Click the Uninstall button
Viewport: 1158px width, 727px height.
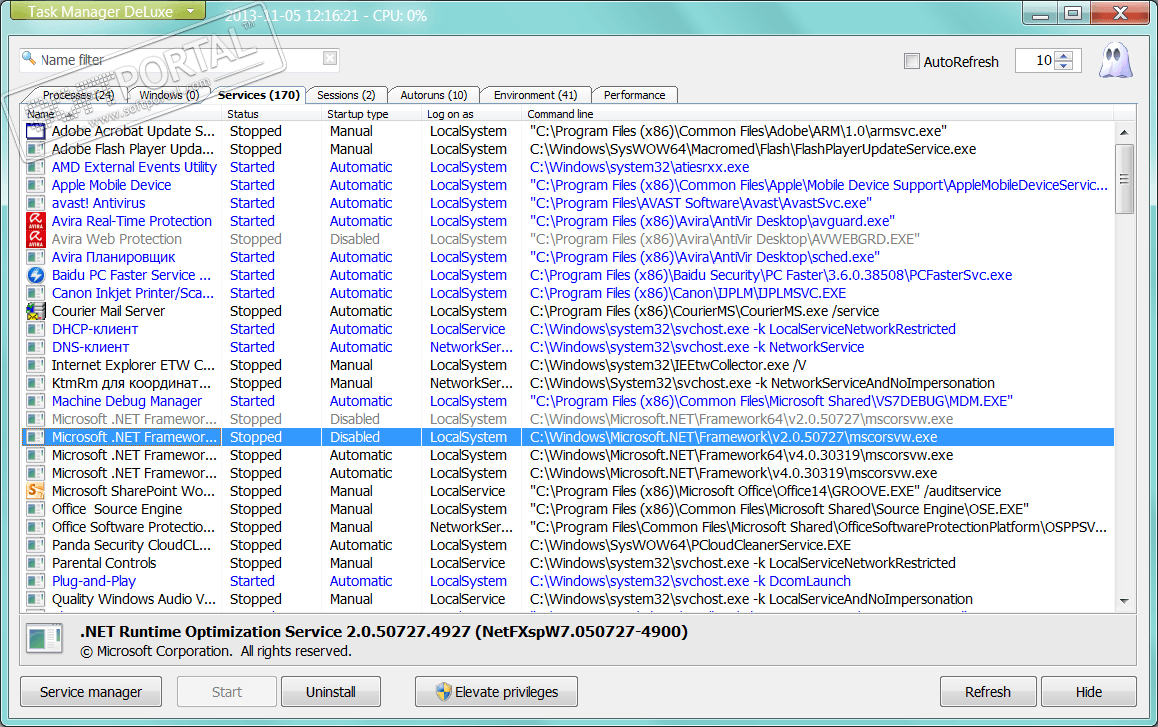point(331,692)
